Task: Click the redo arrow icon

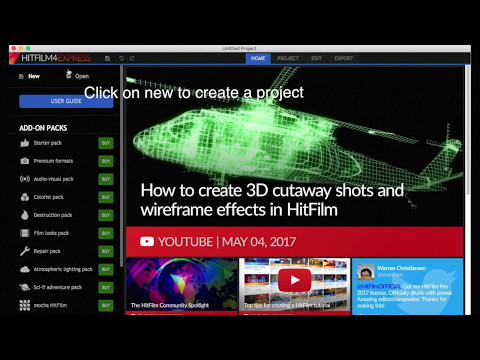Action: coord(132,58)
